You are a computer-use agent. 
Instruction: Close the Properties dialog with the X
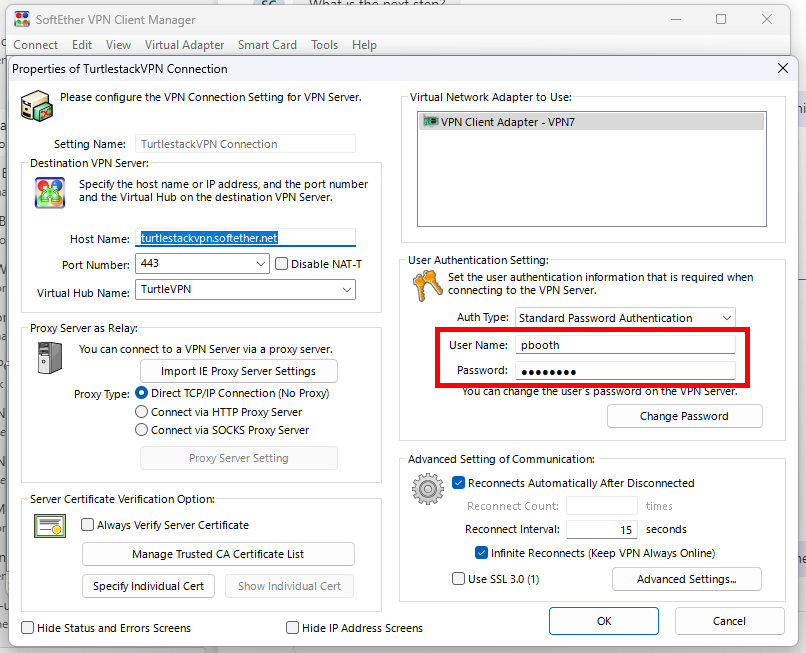[782, 68]
